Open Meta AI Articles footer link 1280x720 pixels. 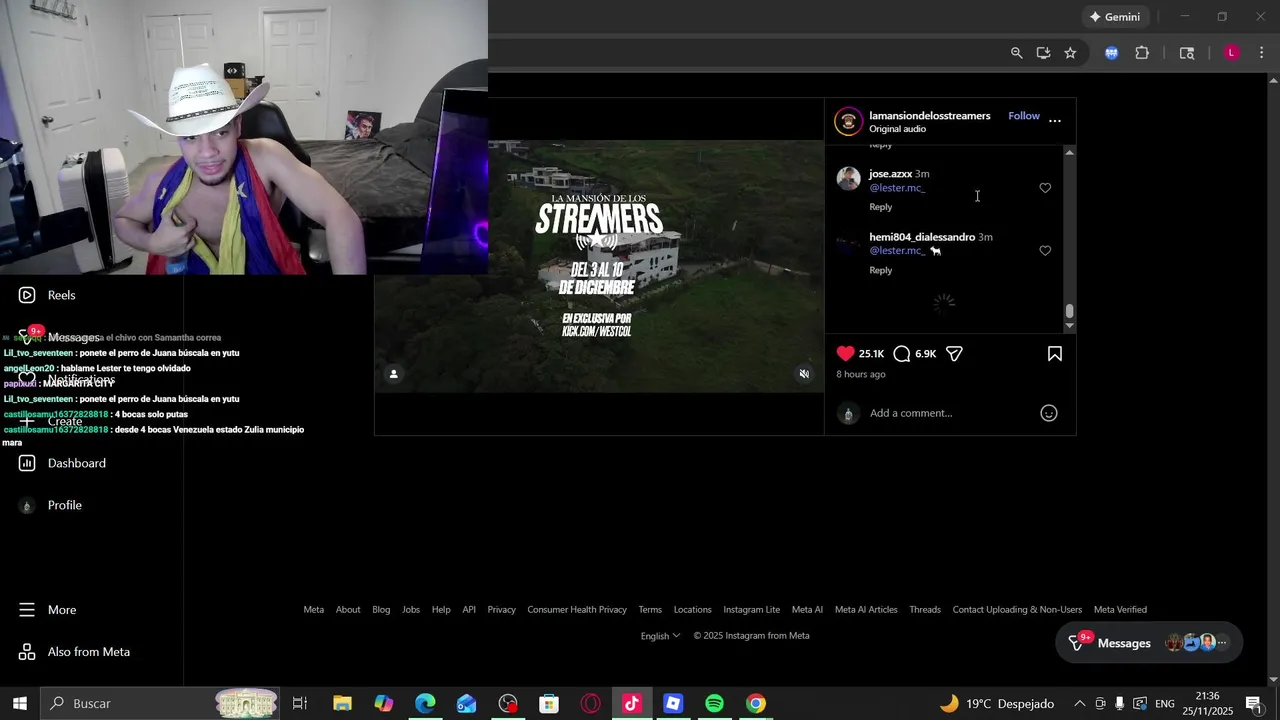866,610
